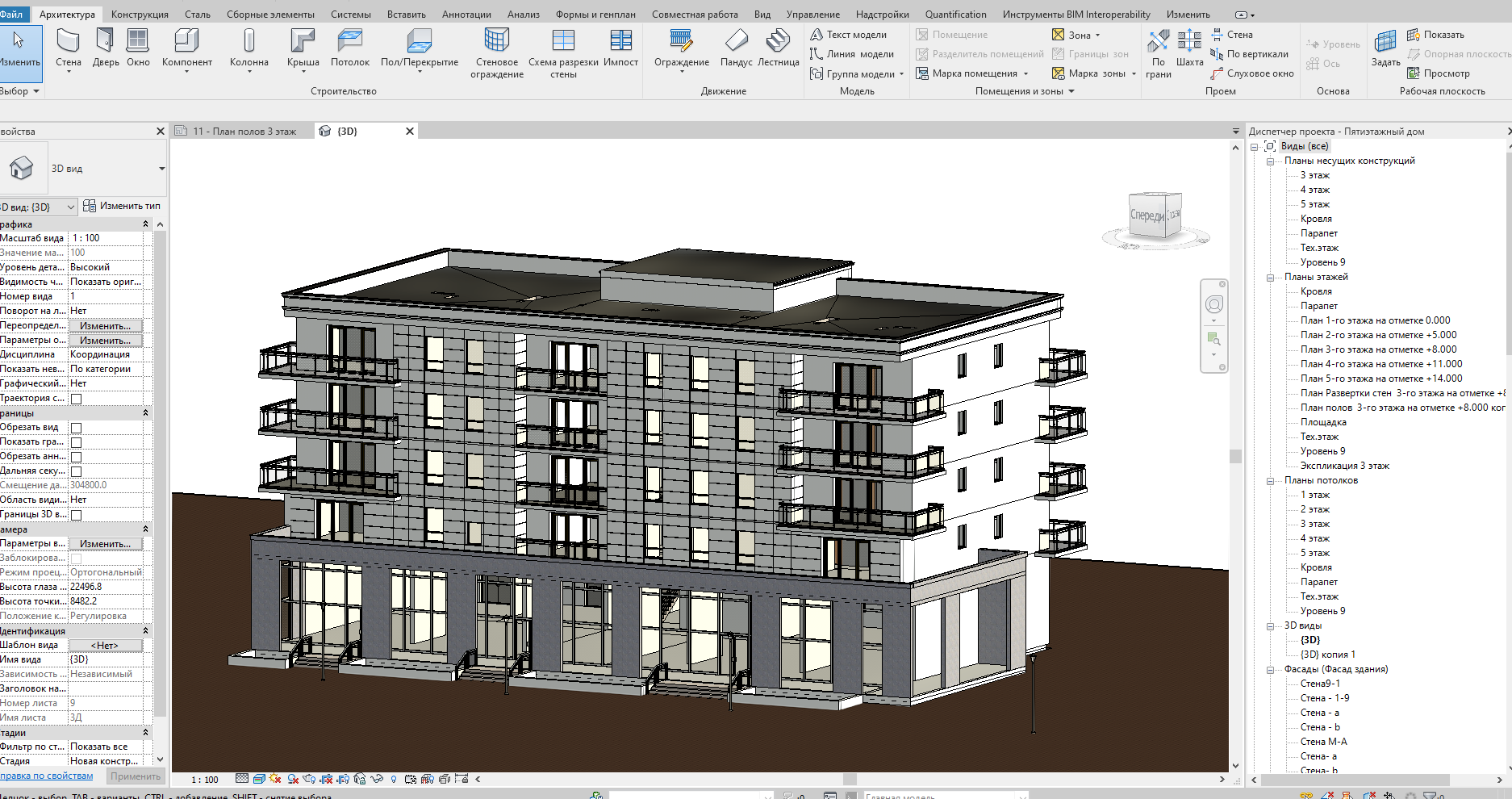Select the По грани opening tool
The image size is (1512, 799).
[x=1158, y=53]
